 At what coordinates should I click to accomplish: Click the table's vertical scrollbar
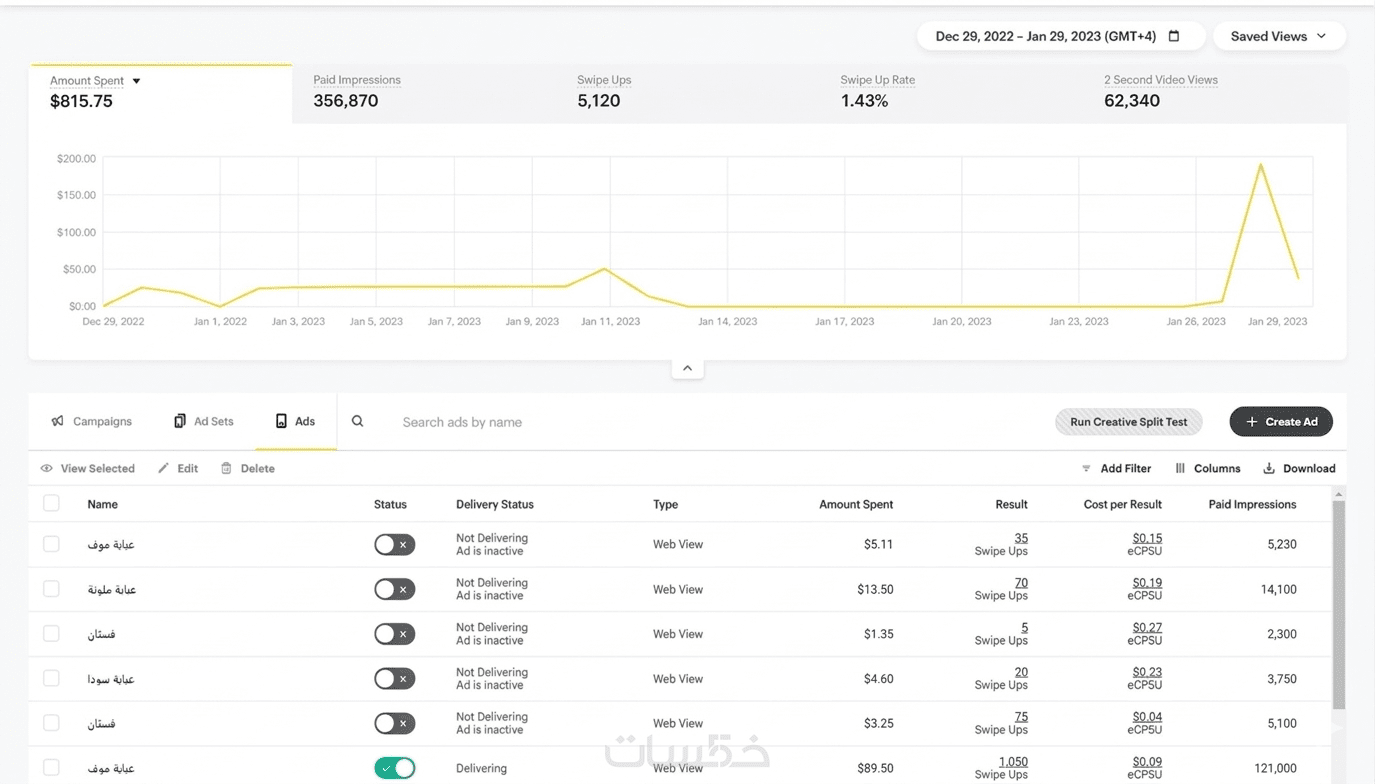(x=1339, y=600)
